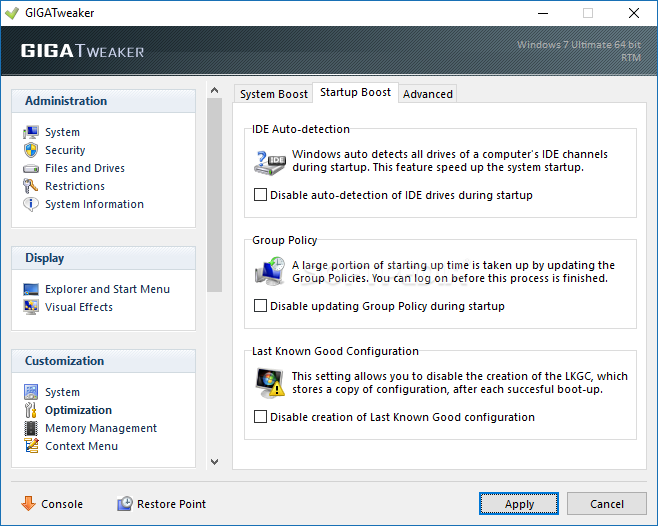
Task: Check Disable updating Group Policy during startup
Action: (260, 306)
